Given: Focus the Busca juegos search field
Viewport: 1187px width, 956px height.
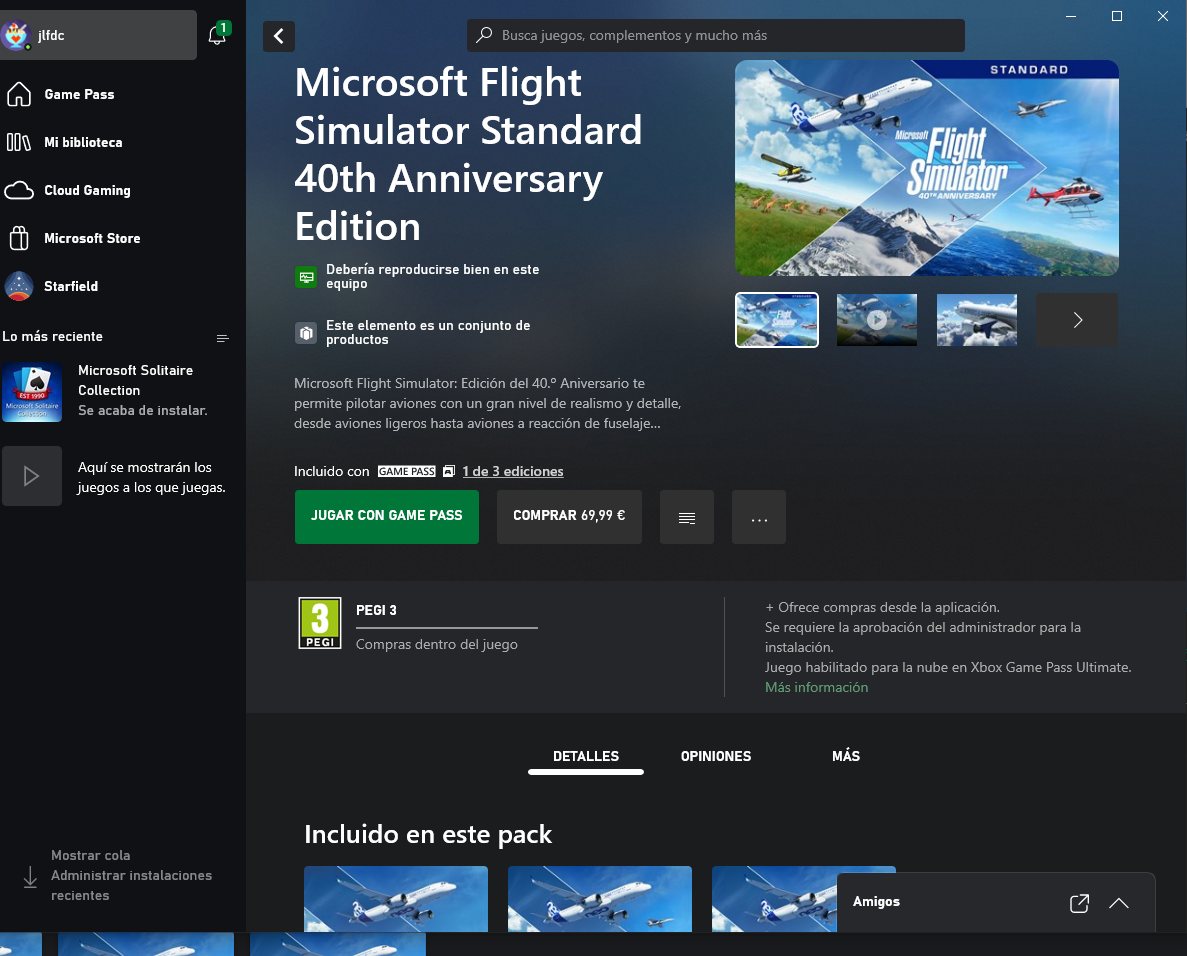Looking at the screenshot, I should pyautogui.click(x=715, y=36).
